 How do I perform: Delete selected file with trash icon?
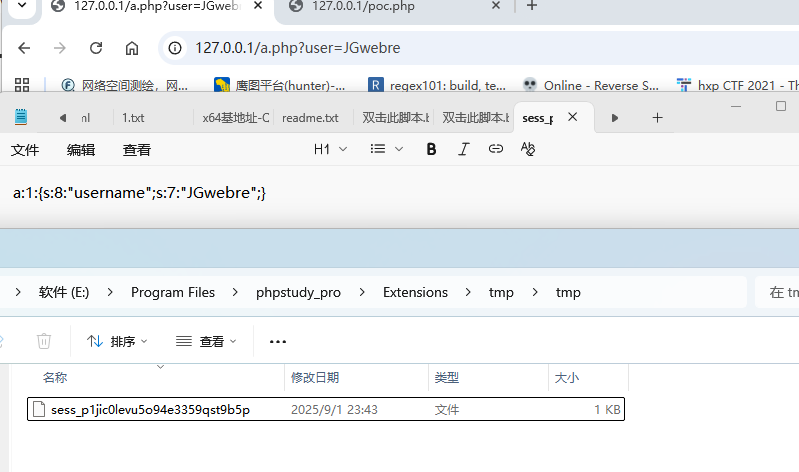coord(44,340)
